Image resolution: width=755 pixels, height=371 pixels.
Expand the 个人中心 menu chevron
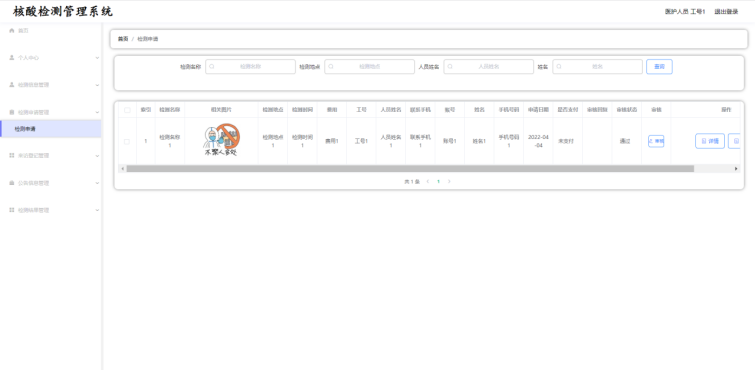[97, 58]
